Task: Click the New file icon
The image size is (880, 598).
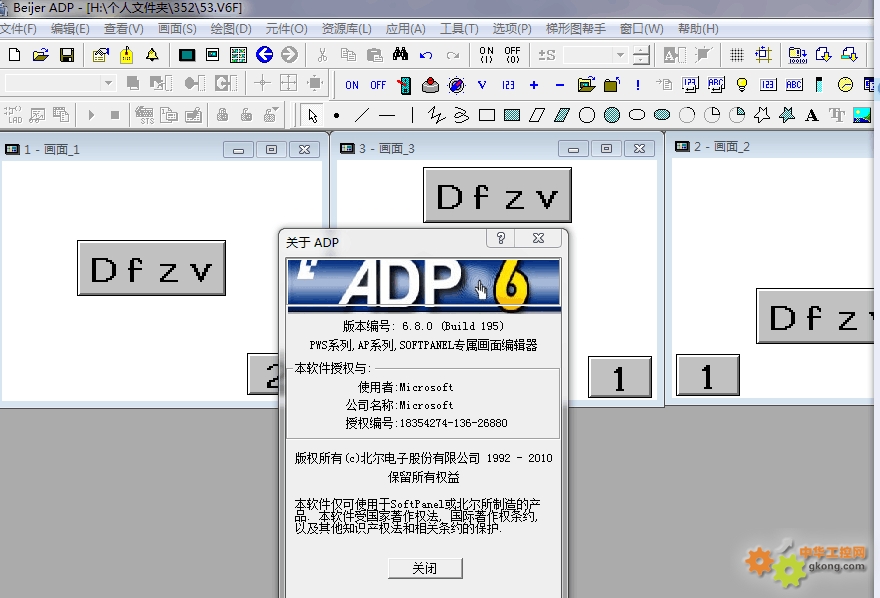Action: [x=15, y=54]
